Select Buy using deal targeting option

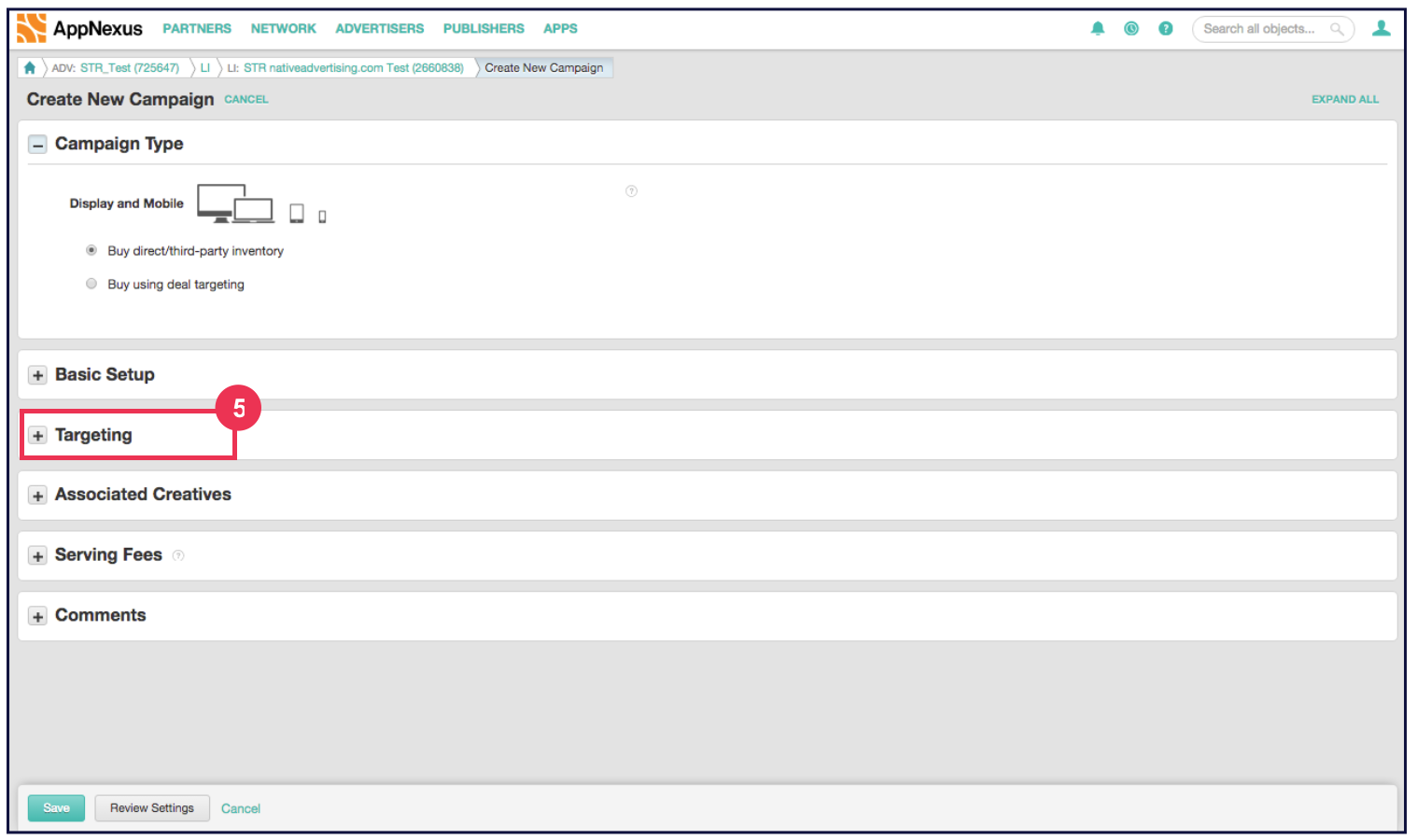(91, 284)
